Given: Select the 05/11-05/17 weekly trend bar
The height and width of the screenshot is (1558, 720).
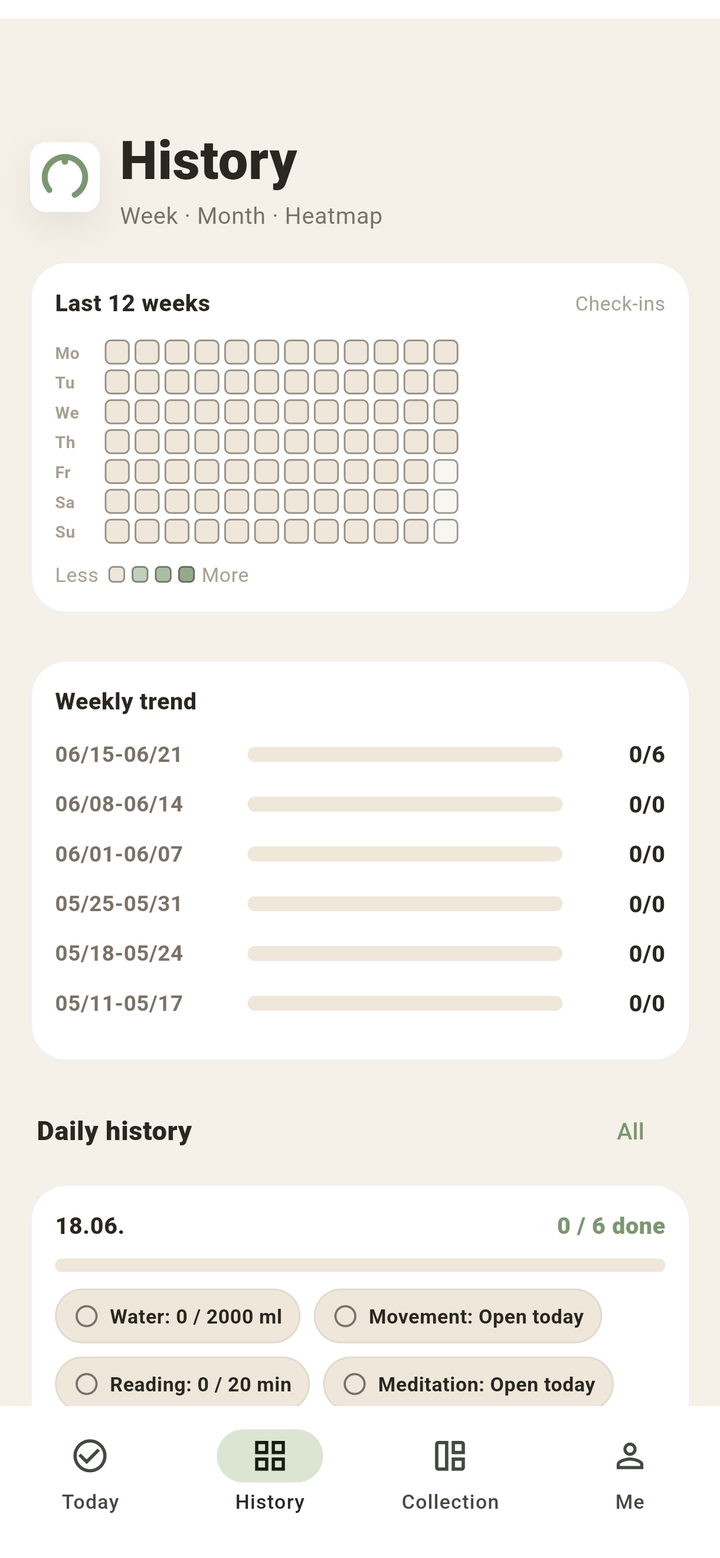Looking at the screenshot, I should (405, 1003).
